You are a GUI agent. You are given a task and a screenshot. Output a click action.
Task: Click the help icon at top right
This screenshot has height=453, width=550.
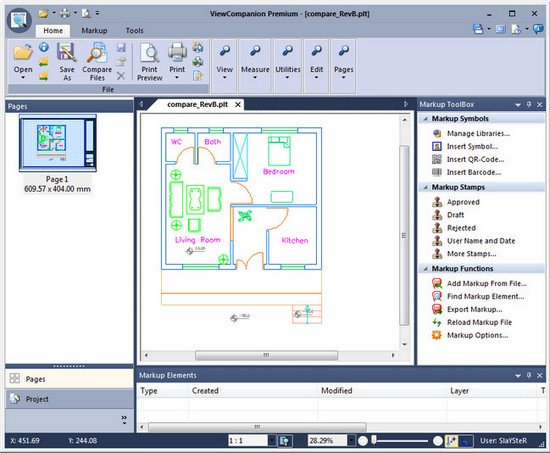click(x=538, y=29)
